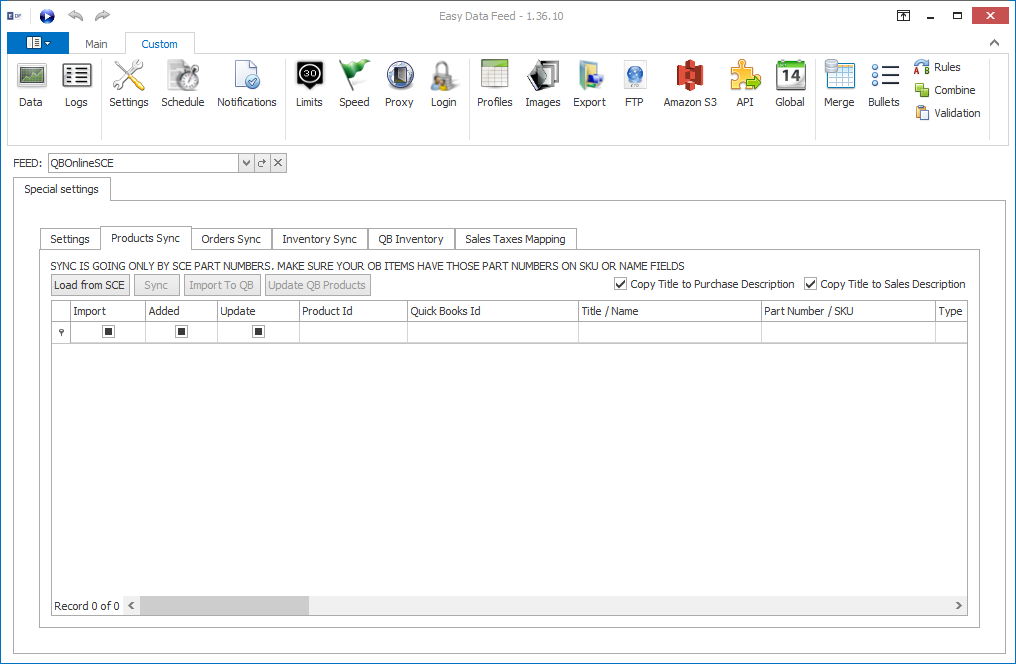Click the ribbon display options button
The image size is (1016, 664).
[903, 16]
